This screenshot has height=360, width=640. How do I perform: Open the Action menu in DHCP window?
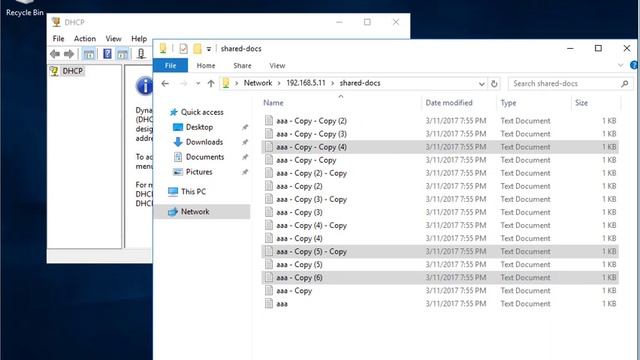coord(84,39)
